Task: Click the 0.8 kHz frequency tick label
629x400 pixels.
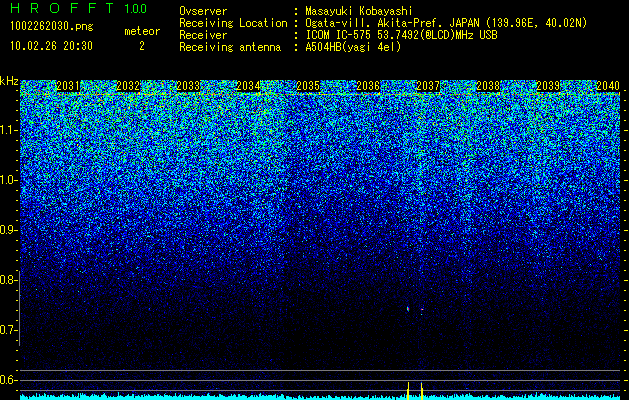Action: coord(8,280)
